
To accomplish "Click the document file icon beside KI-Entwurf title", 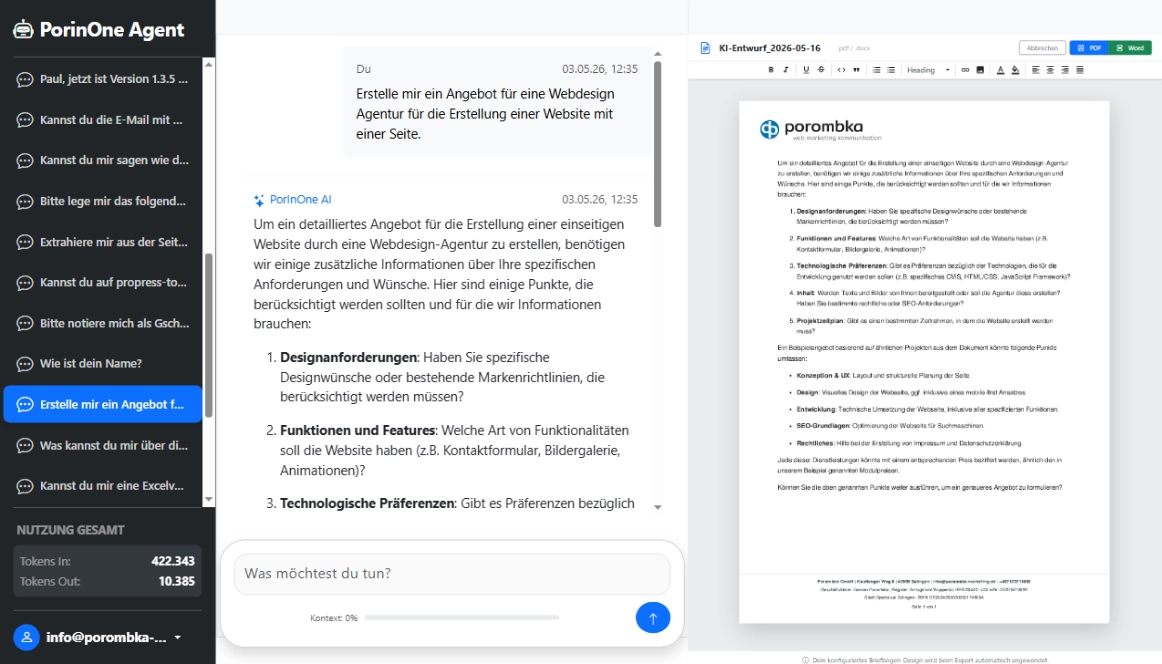I will 705,47.
